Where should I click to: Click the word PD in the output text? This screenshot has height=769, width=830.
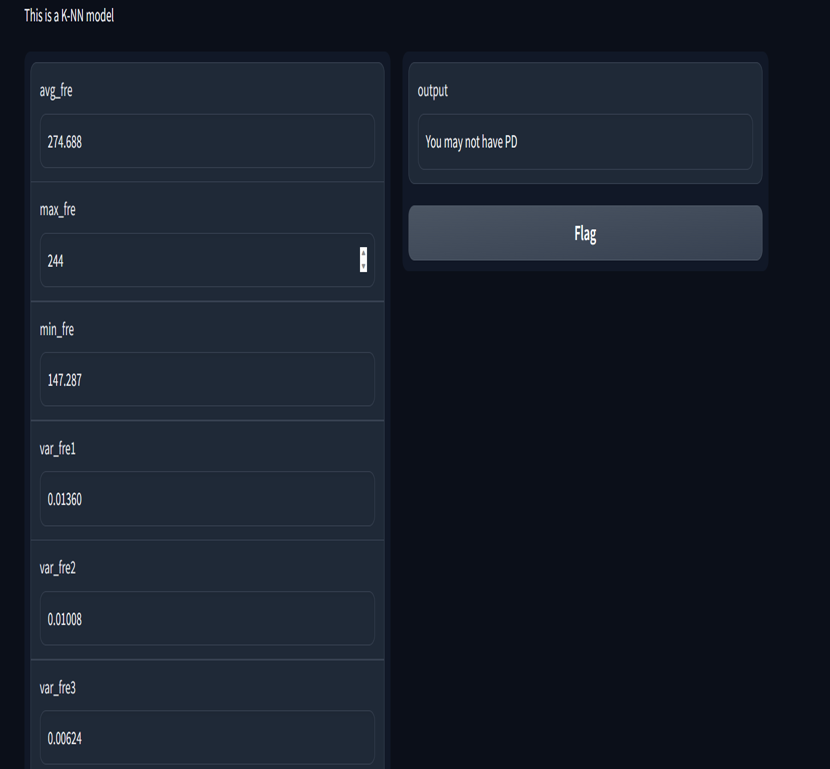point(511,142)
